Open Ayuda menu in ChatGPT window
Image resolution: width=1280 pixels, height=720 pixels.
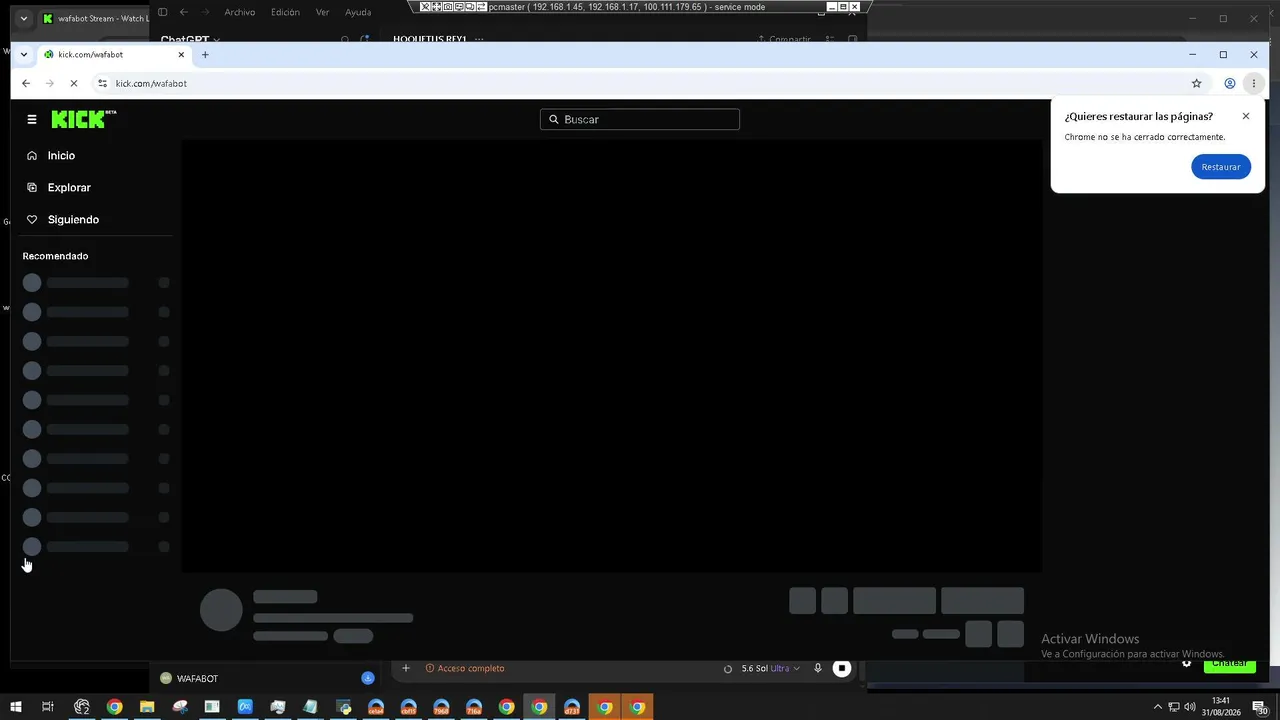[358, 12]
